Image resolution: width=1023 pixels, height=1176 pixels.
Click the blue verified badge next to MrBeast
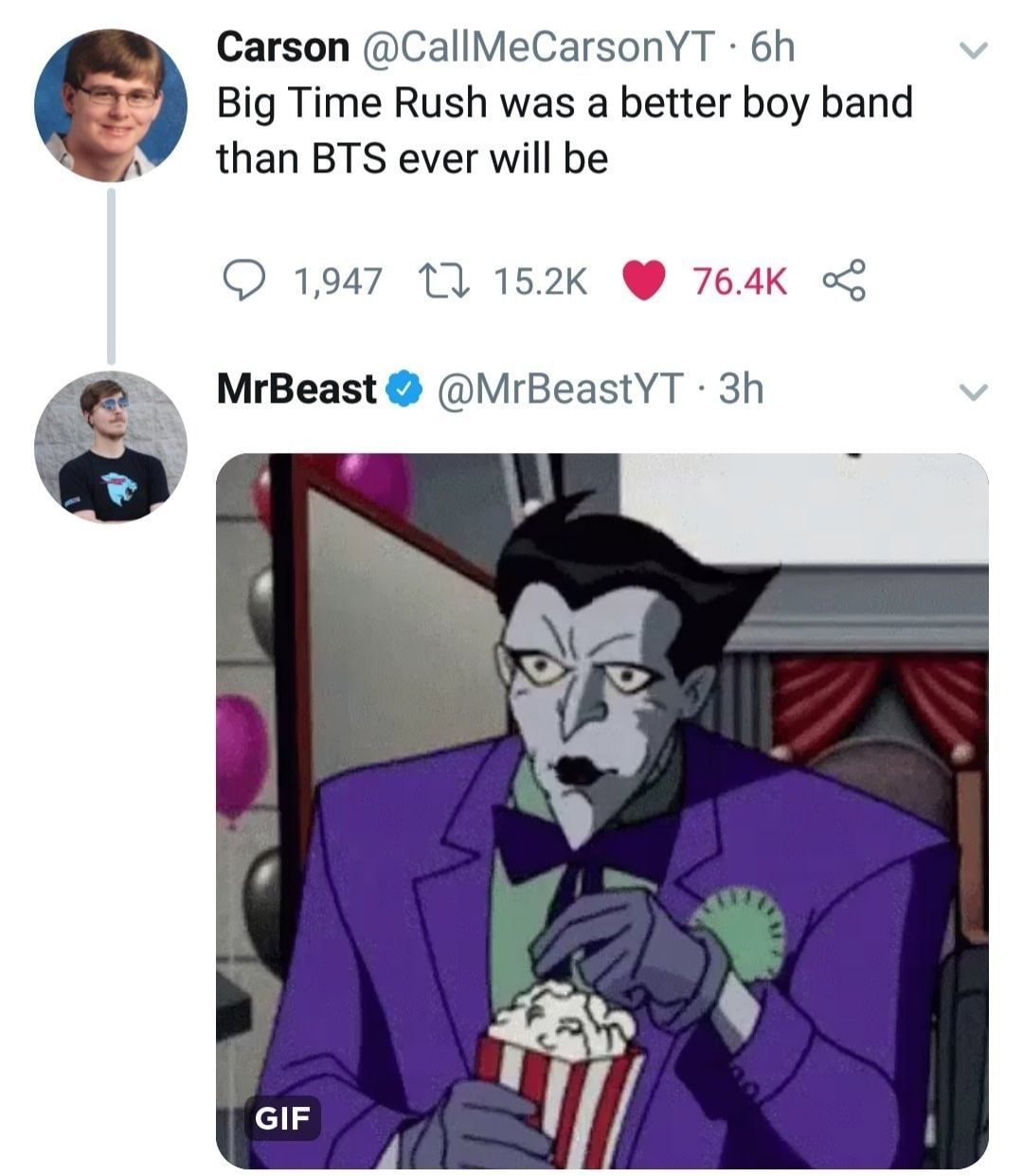(403, 389)
